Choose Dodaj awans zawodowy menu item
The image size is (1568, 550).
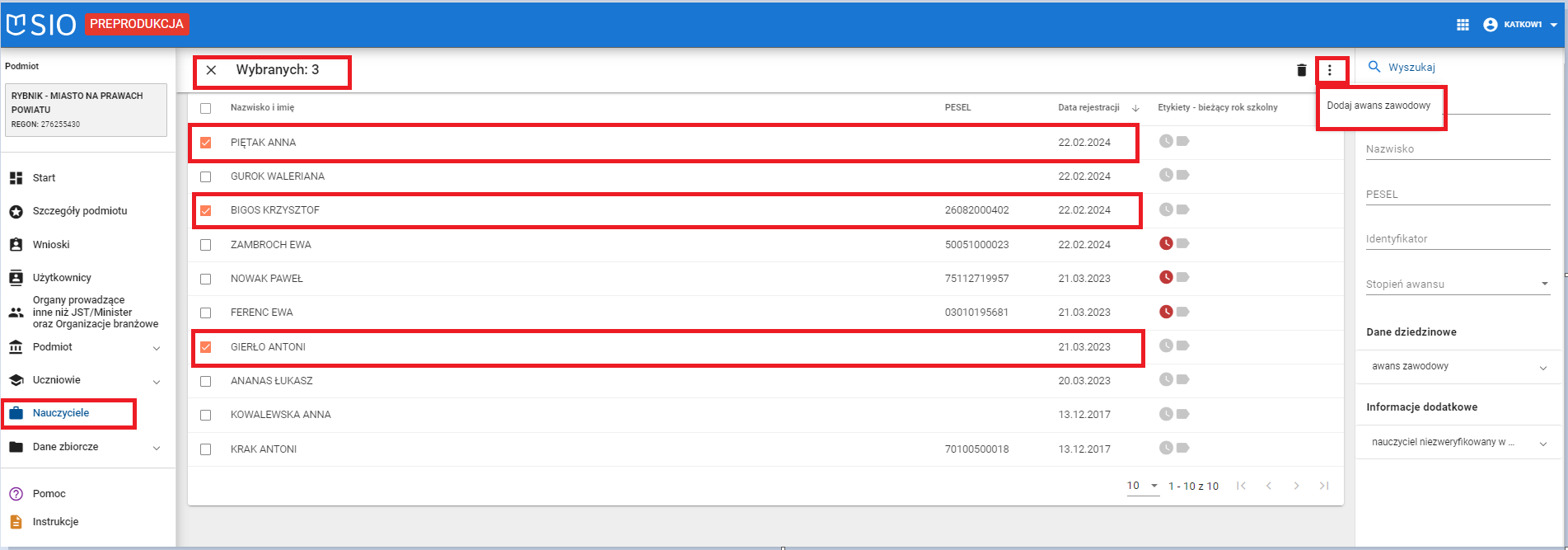(x=1378, y=106)
